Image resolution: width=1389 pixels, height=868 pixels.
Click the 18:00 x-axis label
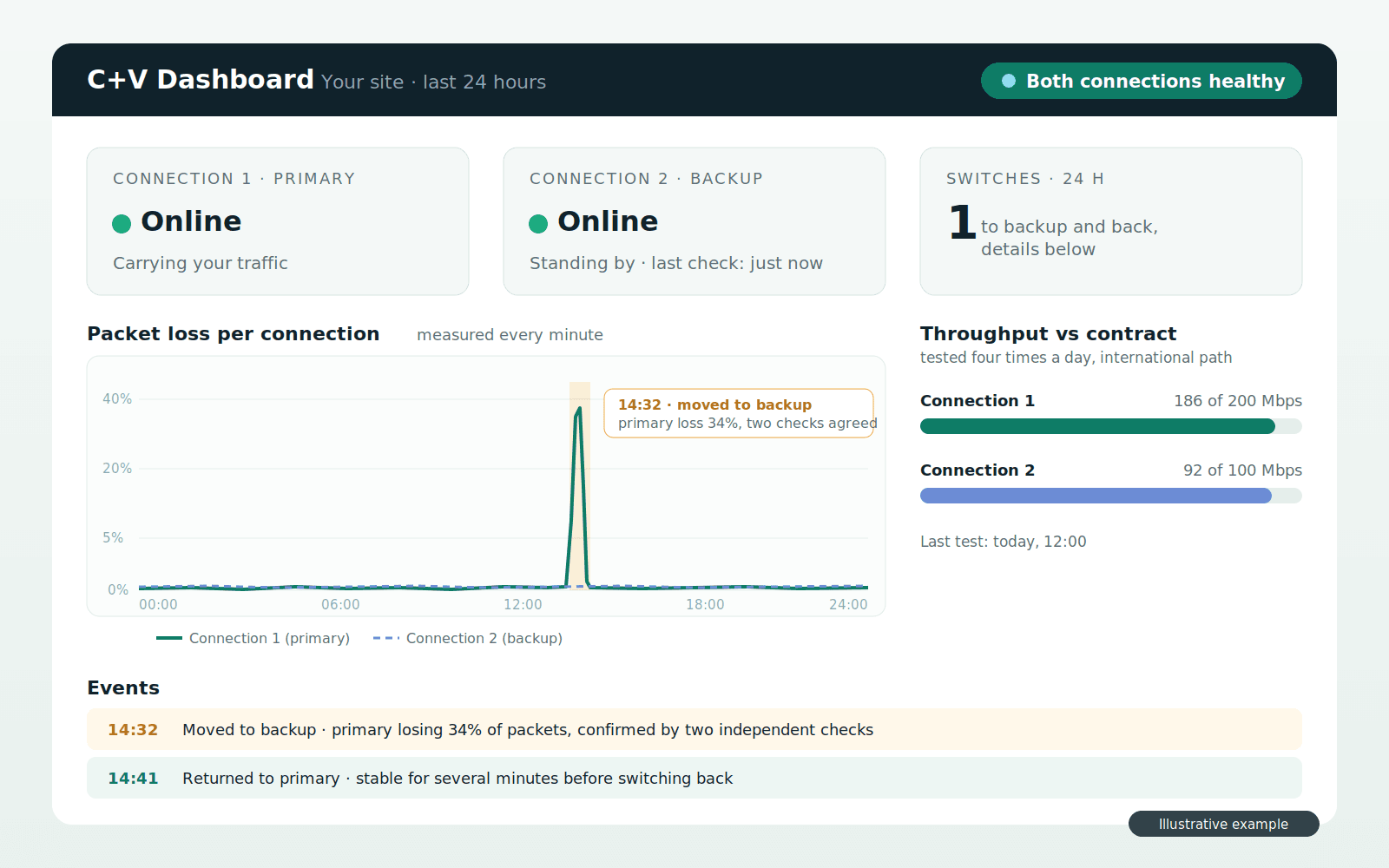[705, 605]
